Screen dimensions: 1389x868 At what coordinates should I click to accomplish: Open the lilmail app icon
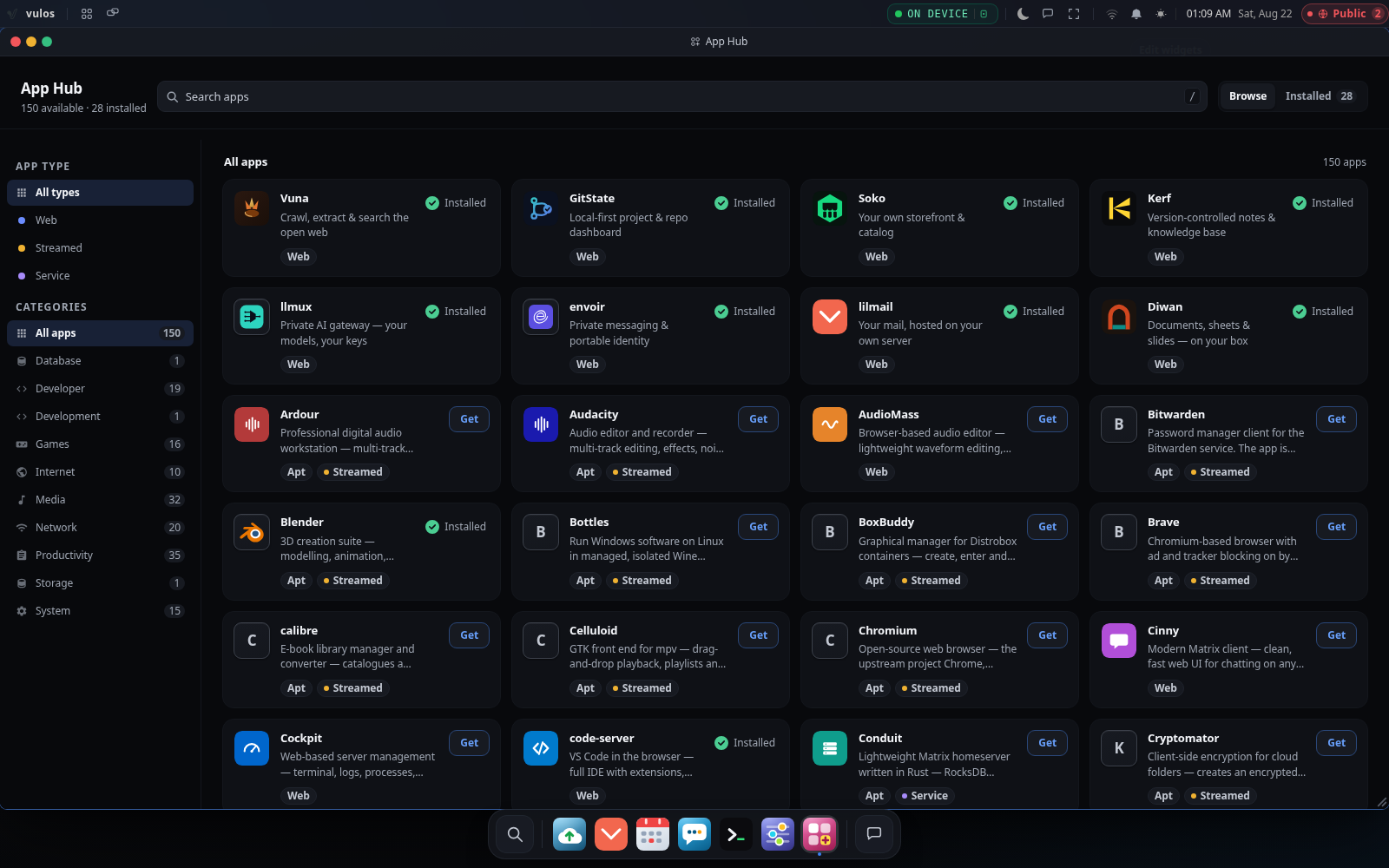pyautogui.click(x=830, y=317)
